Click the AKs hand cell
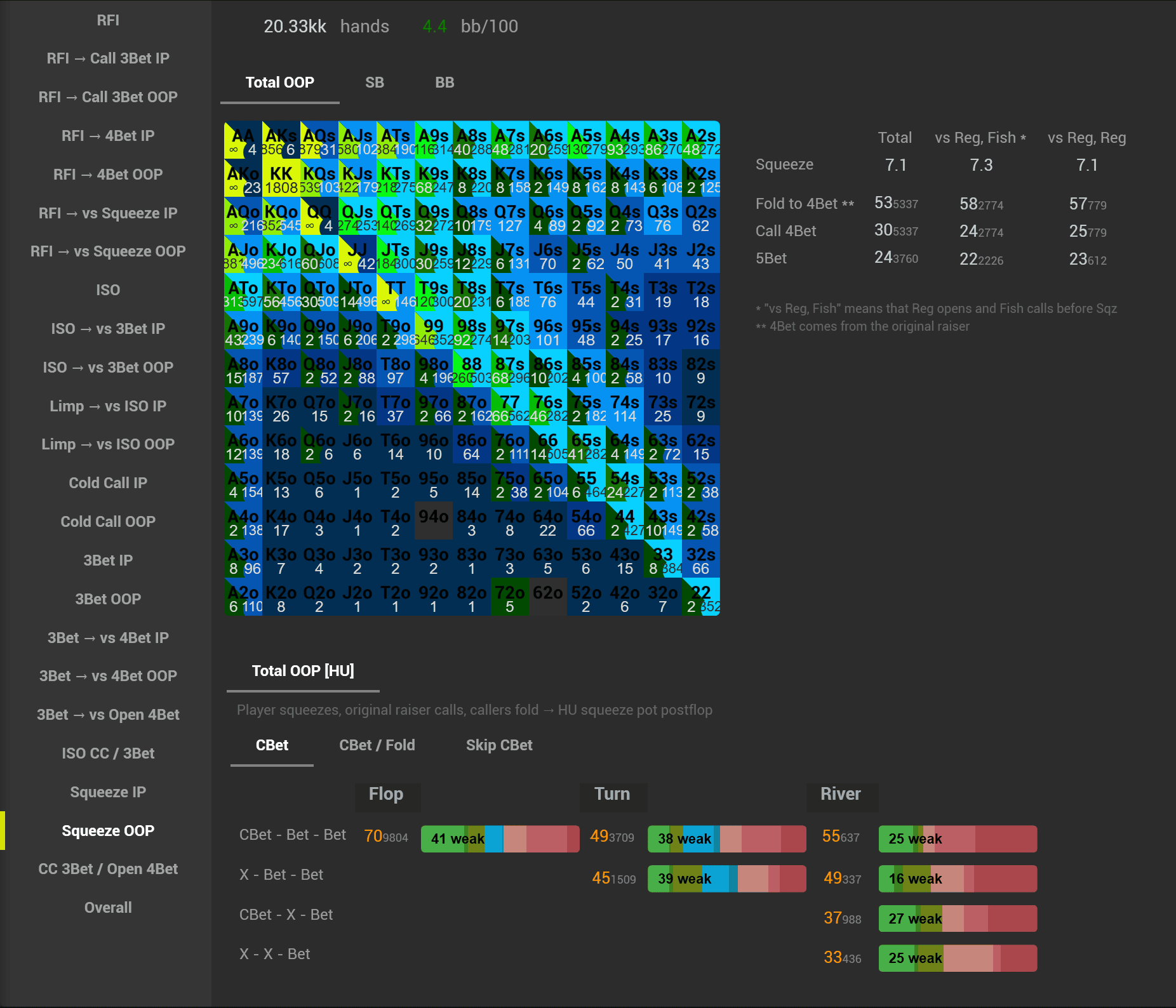This screenshot has height=1008, width=1176. click(x=281, y=140)
